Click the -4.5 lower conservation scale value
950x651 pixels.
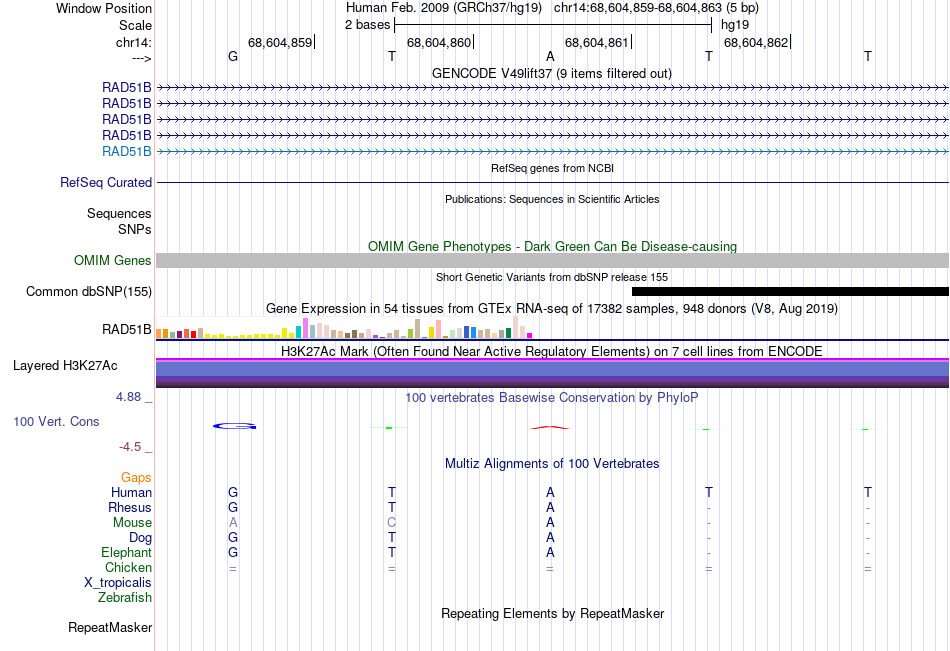tap(130, 447)
